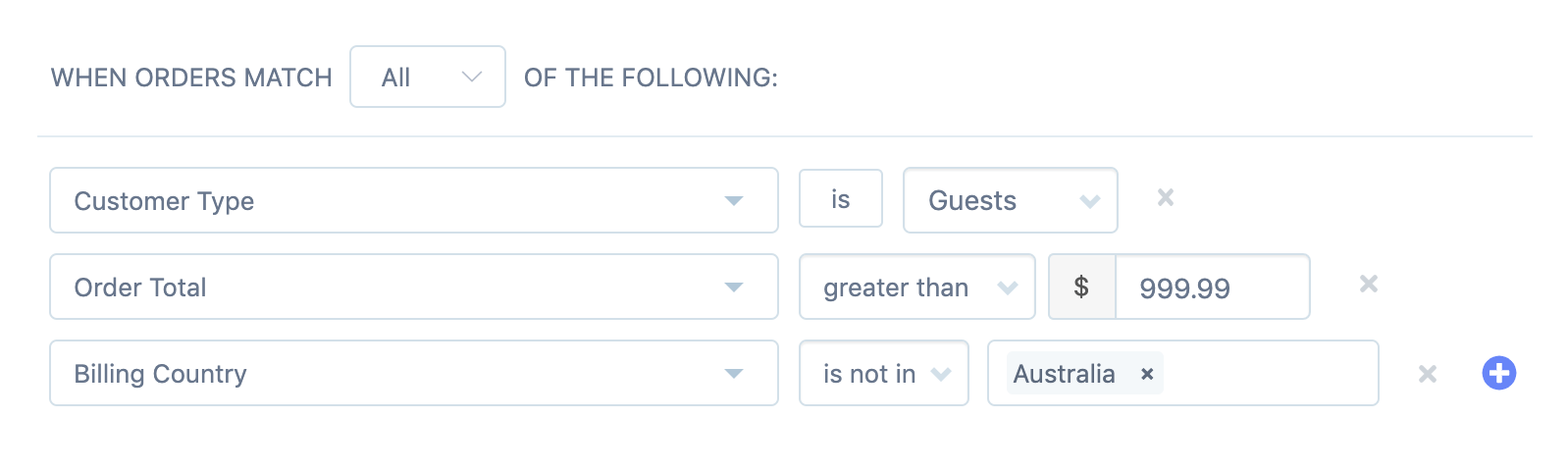Delete the Billing Country condition row
1568x471 pixels.
[1428, 374]
